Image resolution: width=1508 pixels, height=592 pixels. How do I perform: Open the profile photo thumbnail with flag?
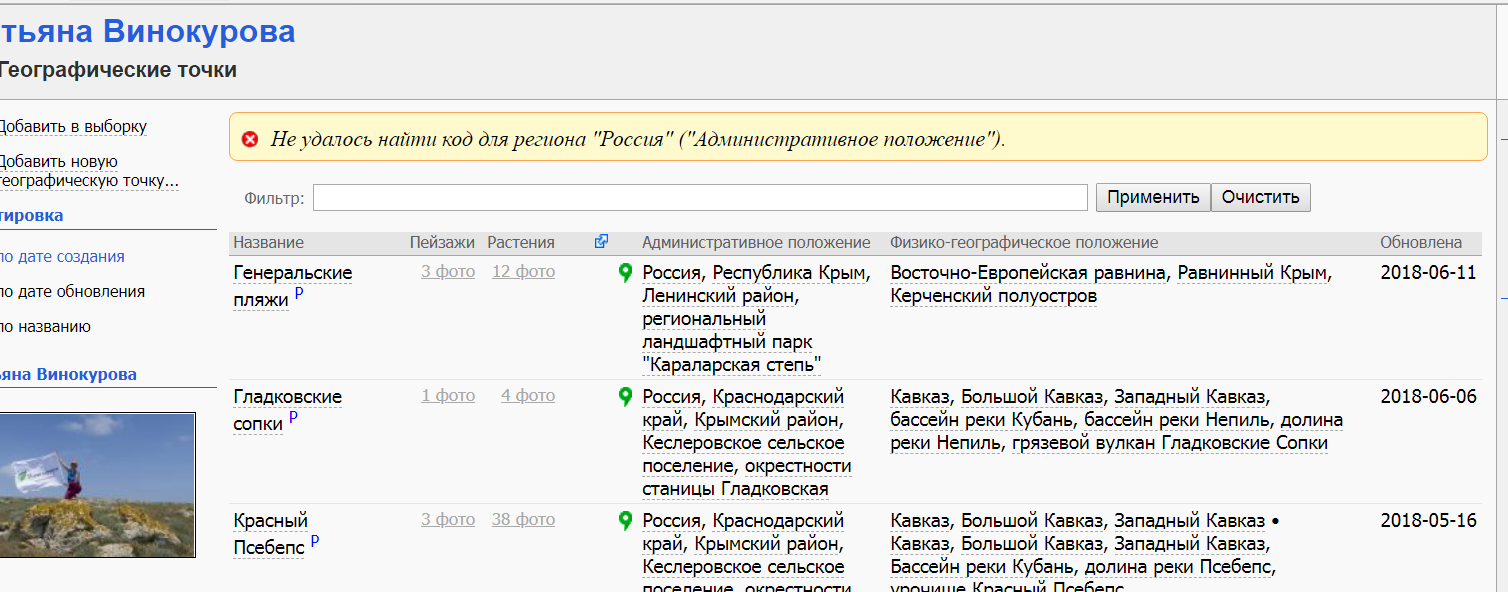tap(97, 485)
